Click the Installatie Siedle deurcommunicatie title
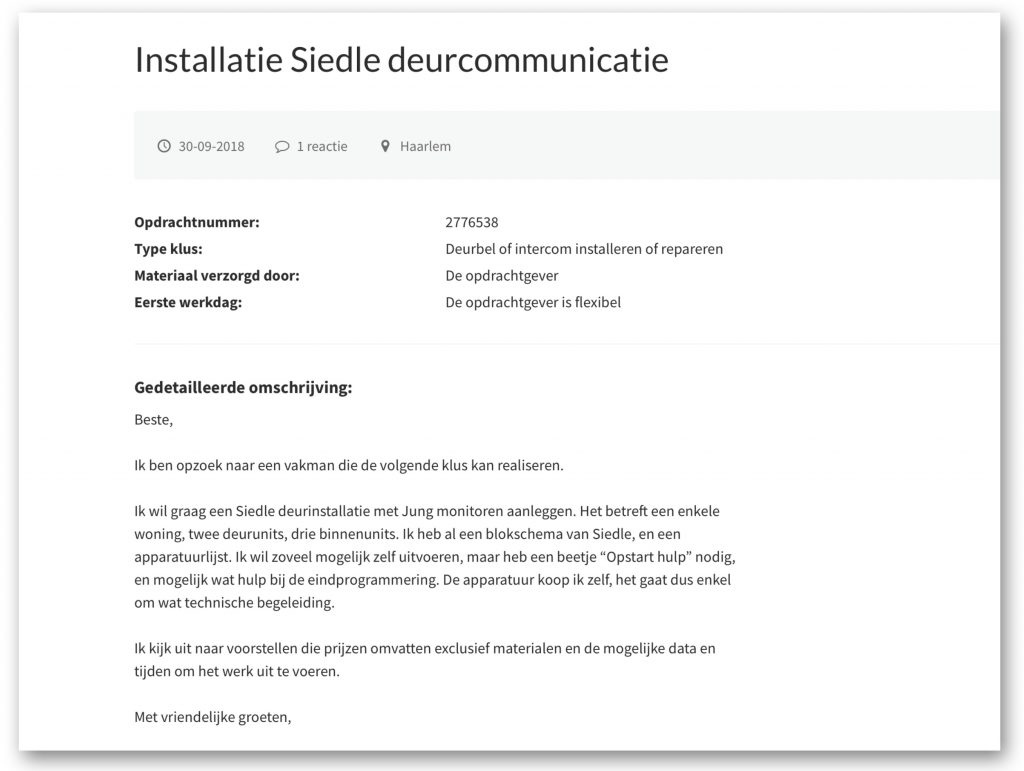The image size is (1024, 771). (x=401, y=60)
